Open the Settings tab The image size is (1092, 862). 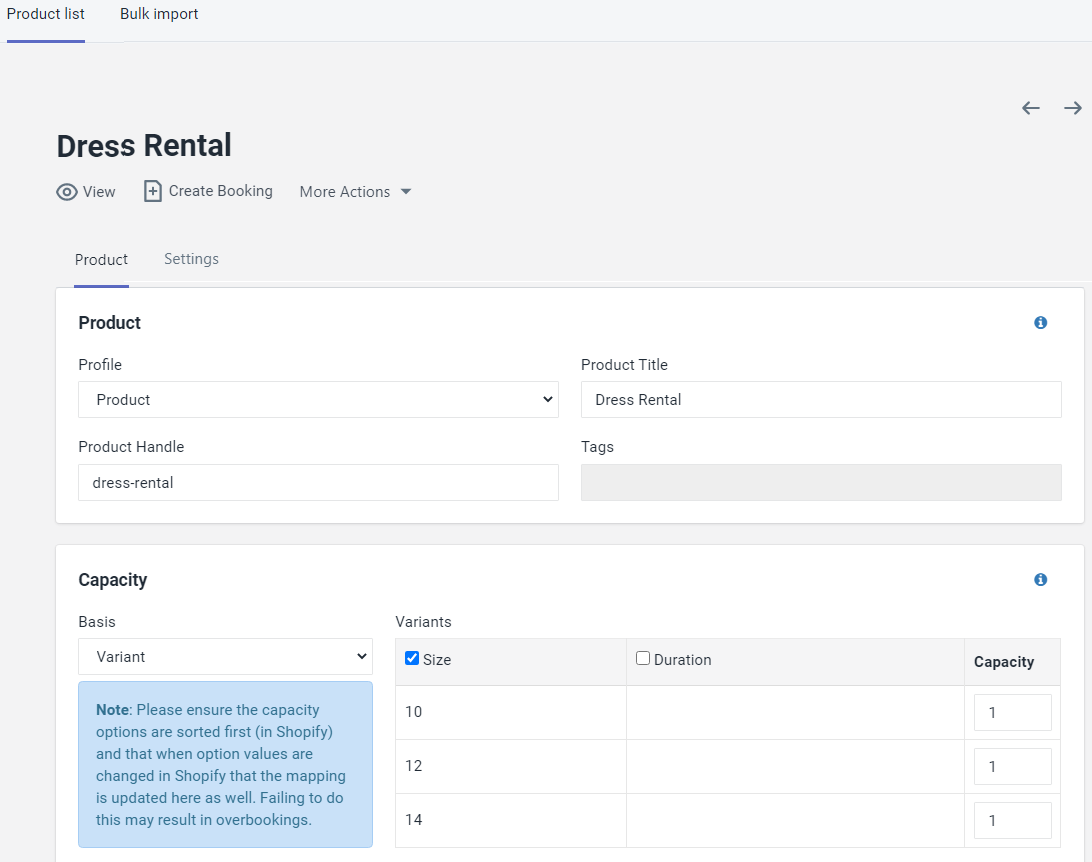pyautogui.click(x=192, y=259)
